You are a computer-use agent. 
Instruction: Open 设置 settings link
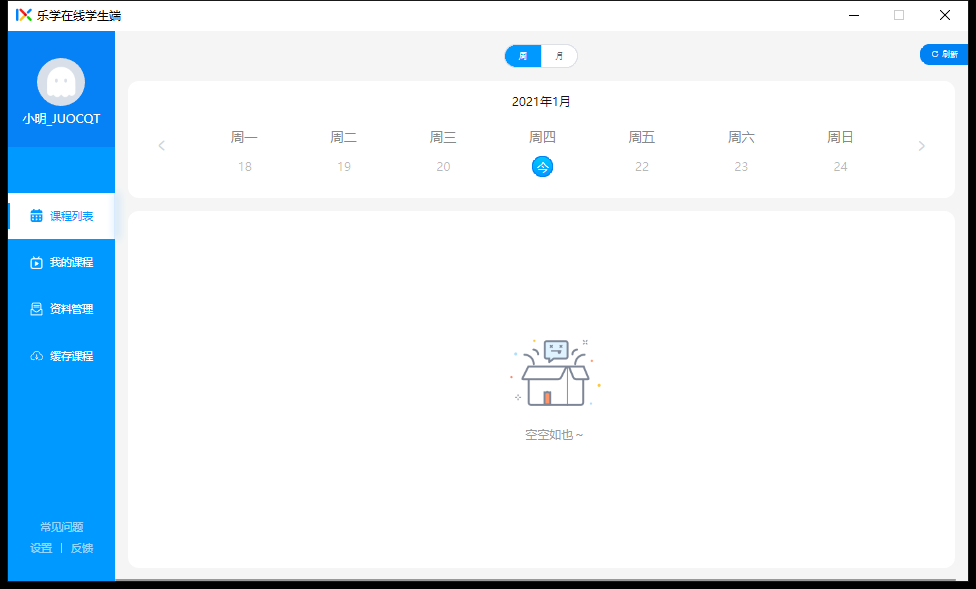point(41,548)
